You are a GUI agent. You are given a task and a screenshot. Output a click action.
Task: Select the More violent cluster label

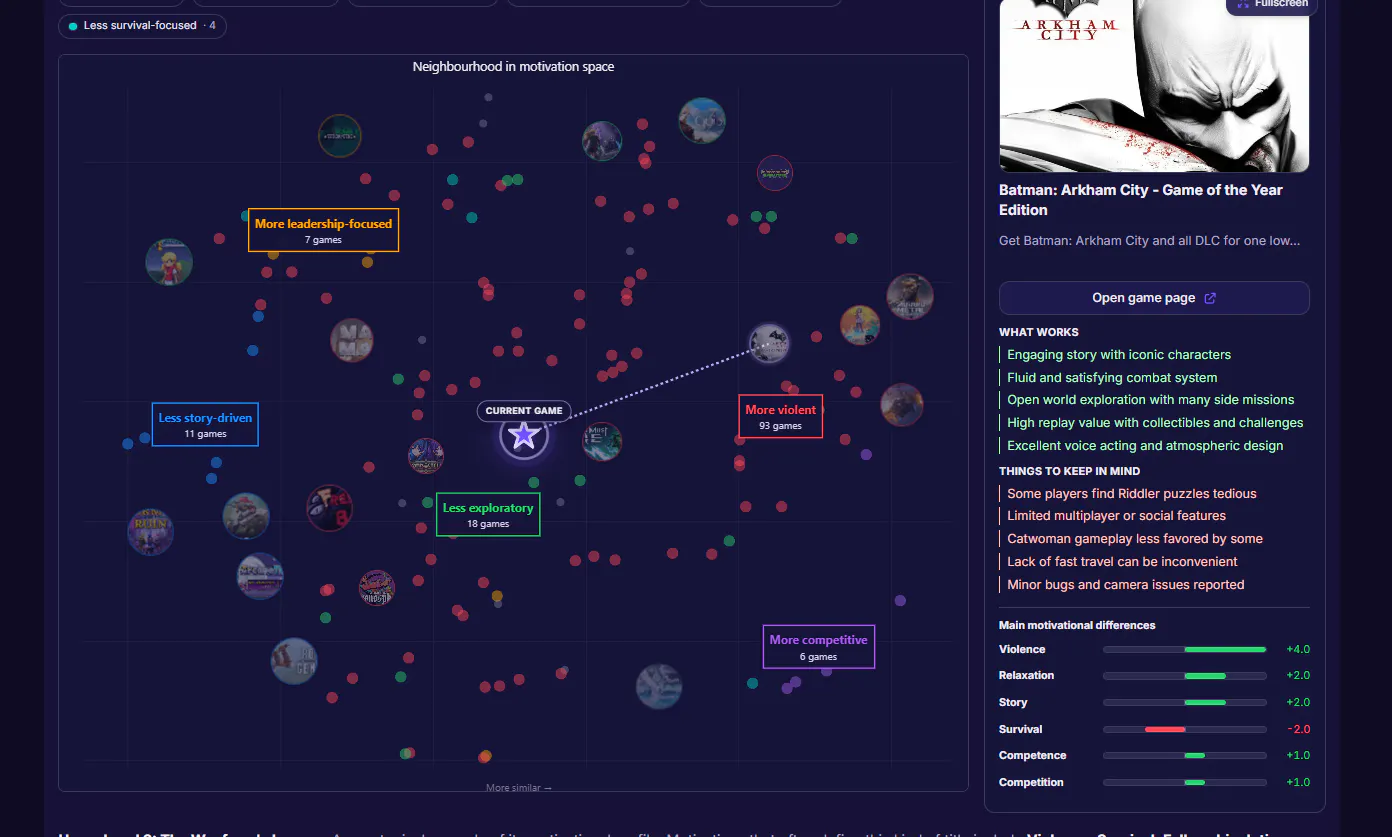tap(781, 416)
